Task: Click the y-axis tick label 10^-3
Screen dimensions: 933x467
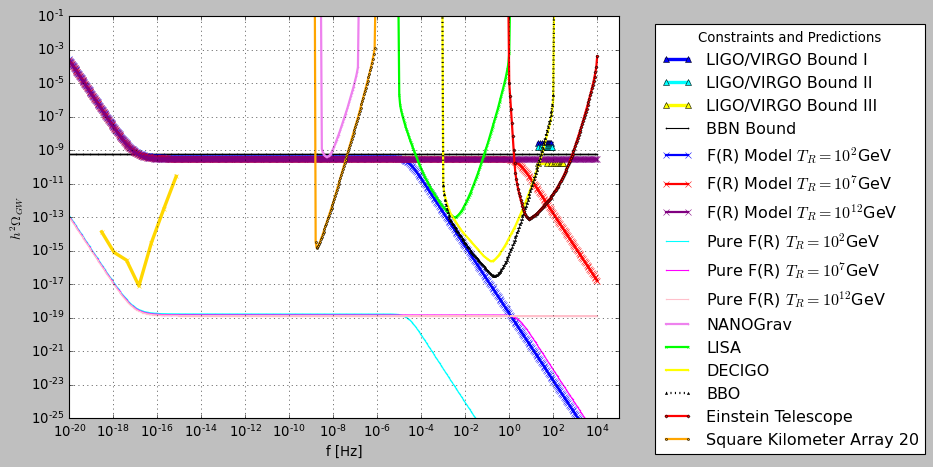Action: point(52,50)
